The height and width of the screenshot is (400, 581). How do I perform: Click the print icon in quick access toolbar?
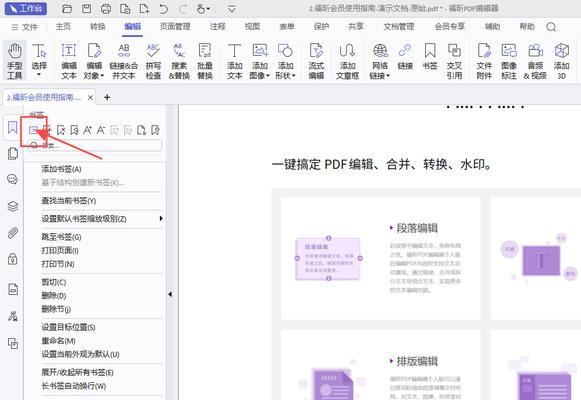click(x=106, y=9)
